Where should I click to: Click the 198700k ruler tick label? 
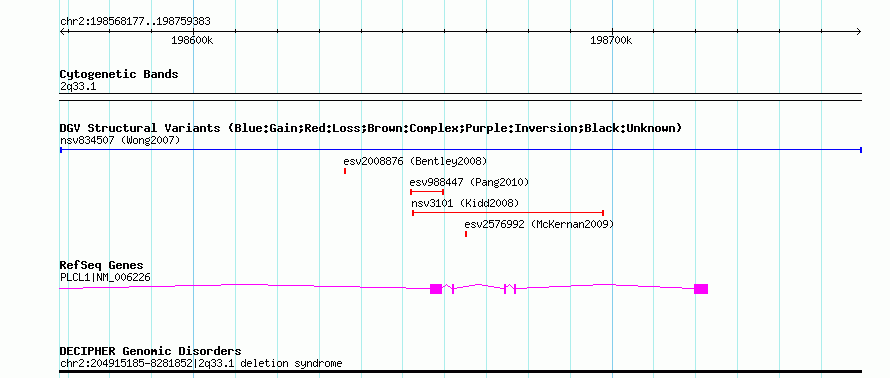pos(611,41)
